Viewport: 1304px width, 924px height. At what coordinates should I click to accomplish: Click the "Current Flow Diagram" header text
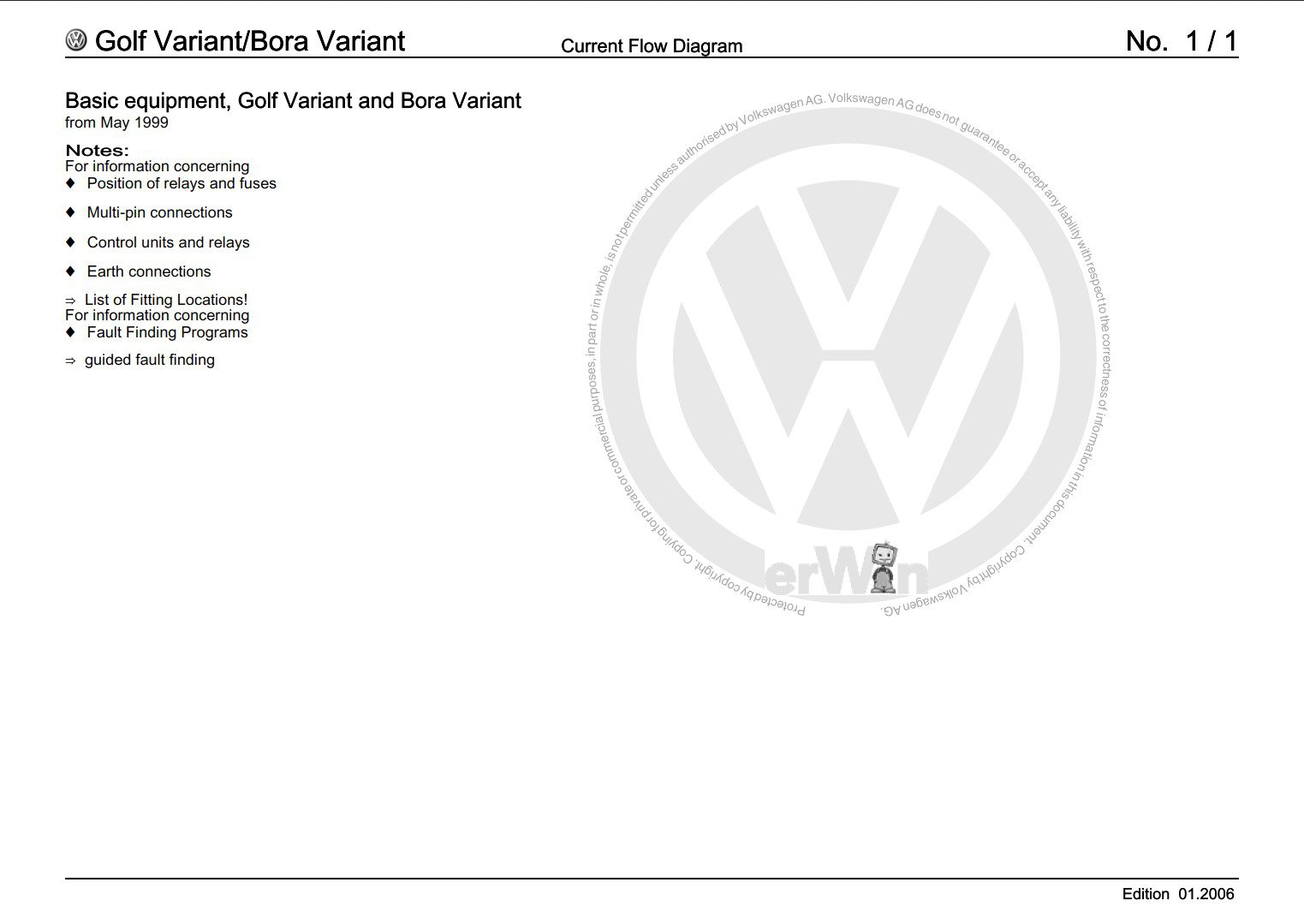(x=652, y=46)
